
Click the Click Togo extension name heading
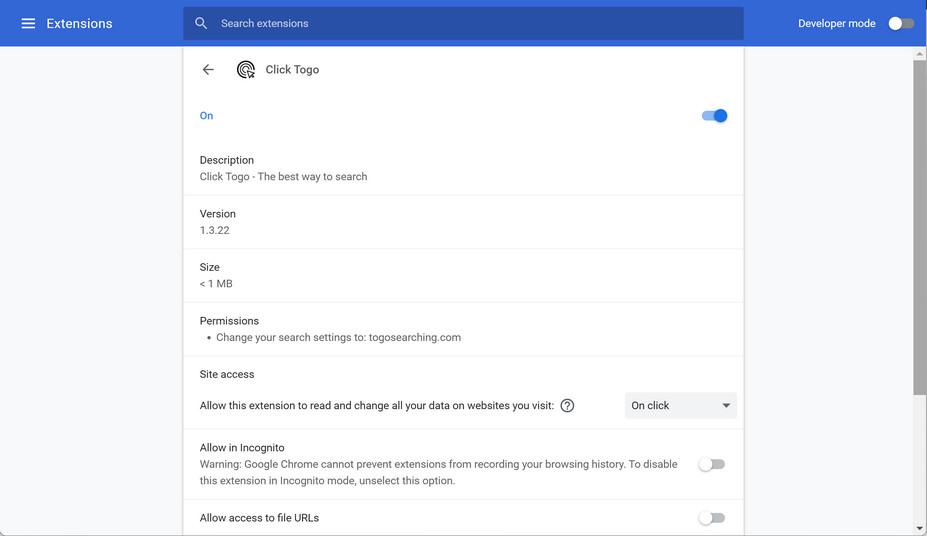pyautogui.click(x=292, y=70)
